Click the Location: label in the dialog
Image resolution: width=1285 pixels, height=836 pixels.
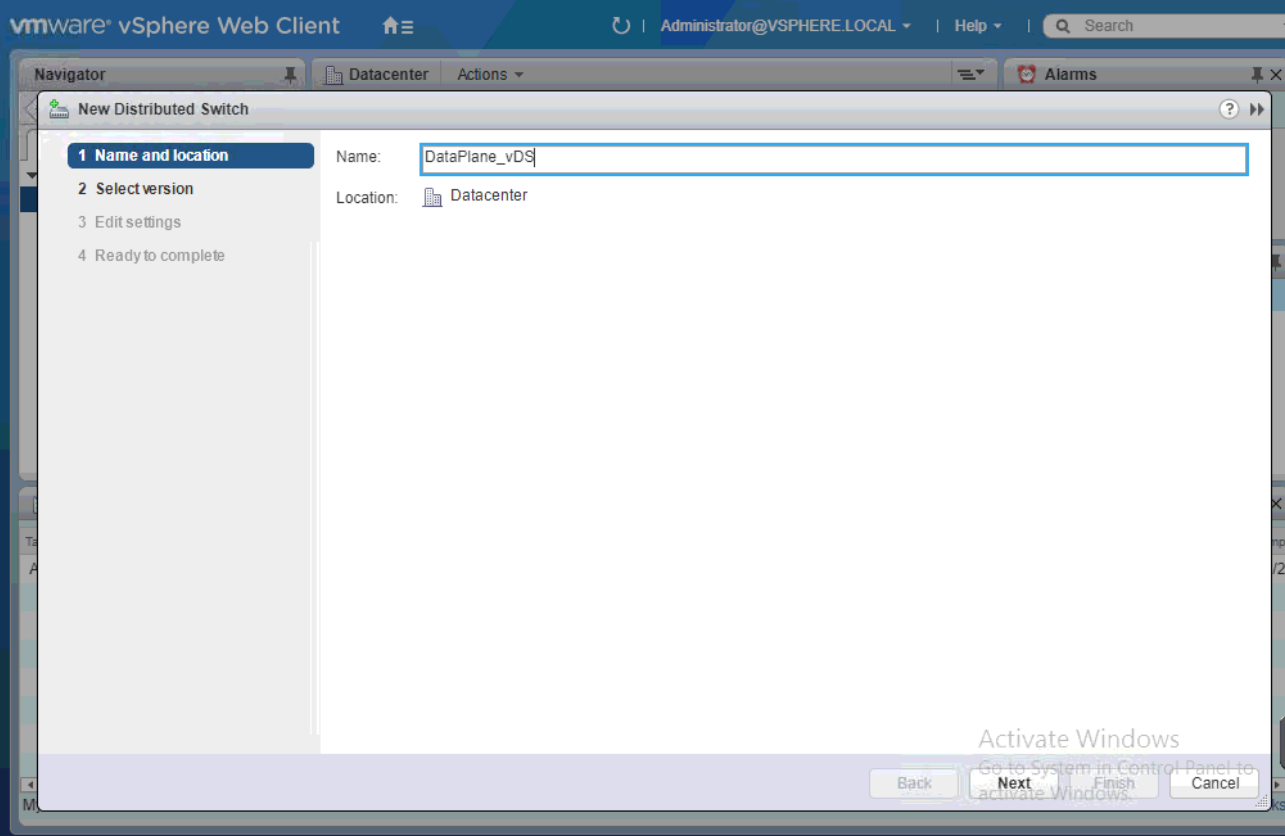(x=367, y=198)
